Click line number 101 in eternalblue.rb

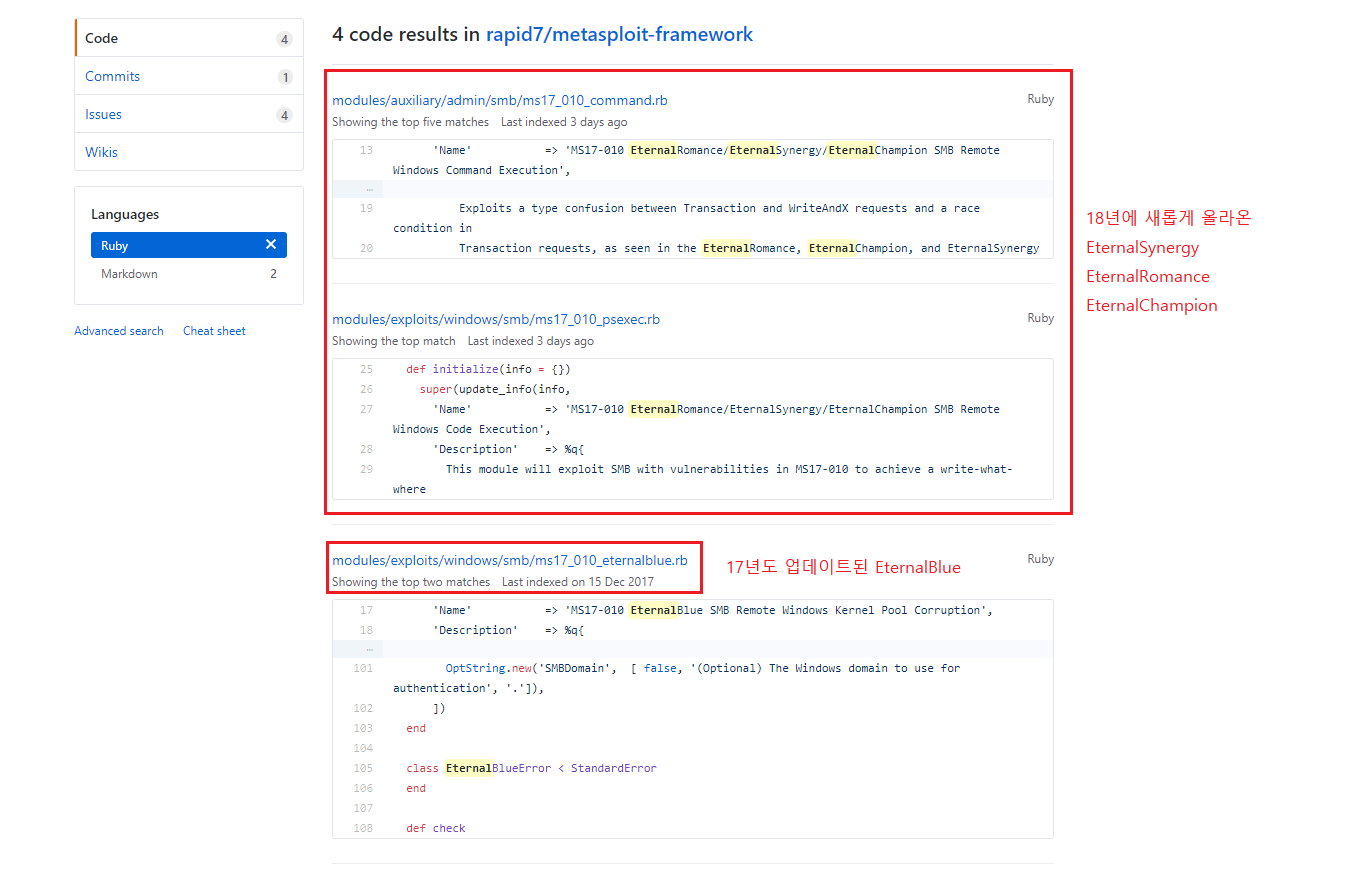pos(363,668)
